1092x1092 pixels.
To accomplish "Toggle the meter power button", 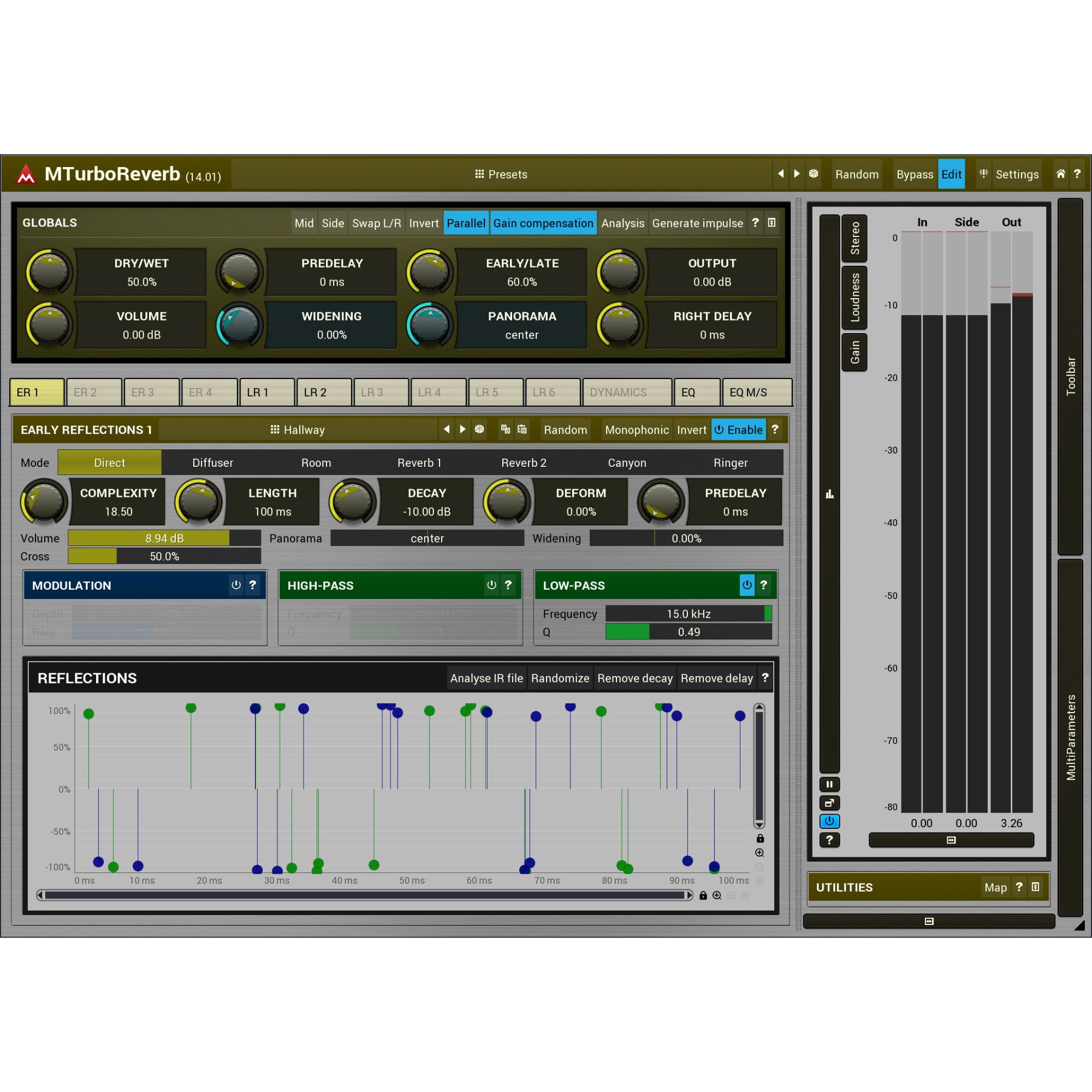I will click(829, 821).
